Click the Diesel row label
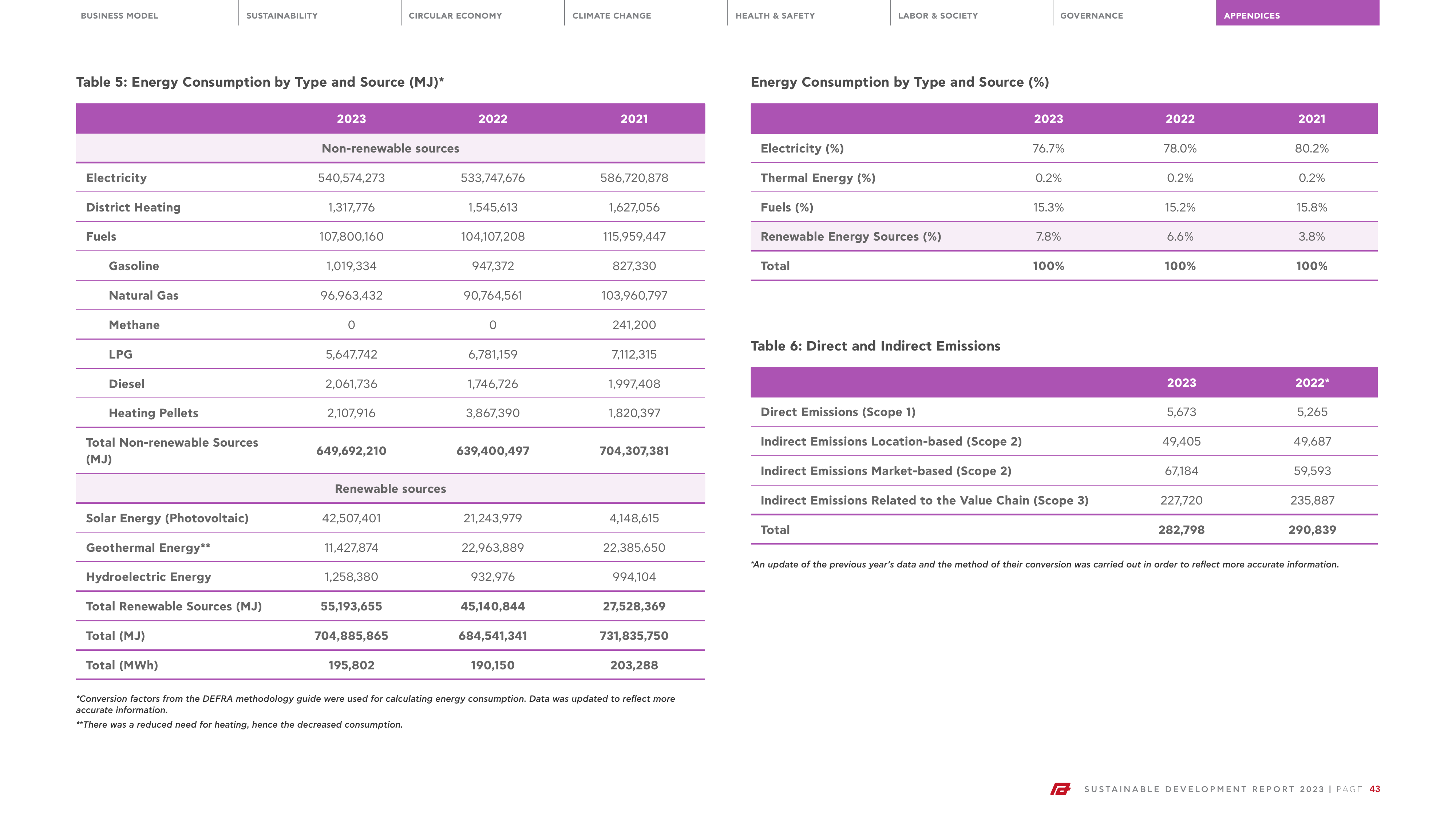The height and width of the screenshot is (819, 1456). tap(127, 384)
